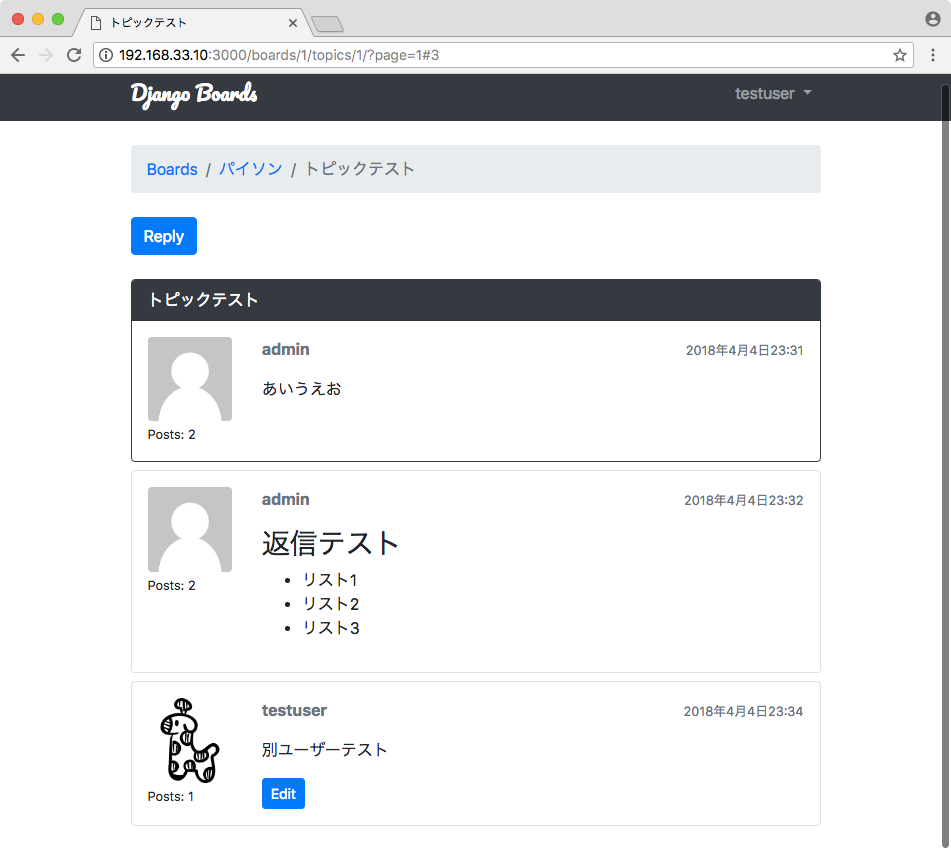The width and height of the screenshot is (951, 850).
Task: Click the 別ユーザーテスト post text
Action: (324, 750)
